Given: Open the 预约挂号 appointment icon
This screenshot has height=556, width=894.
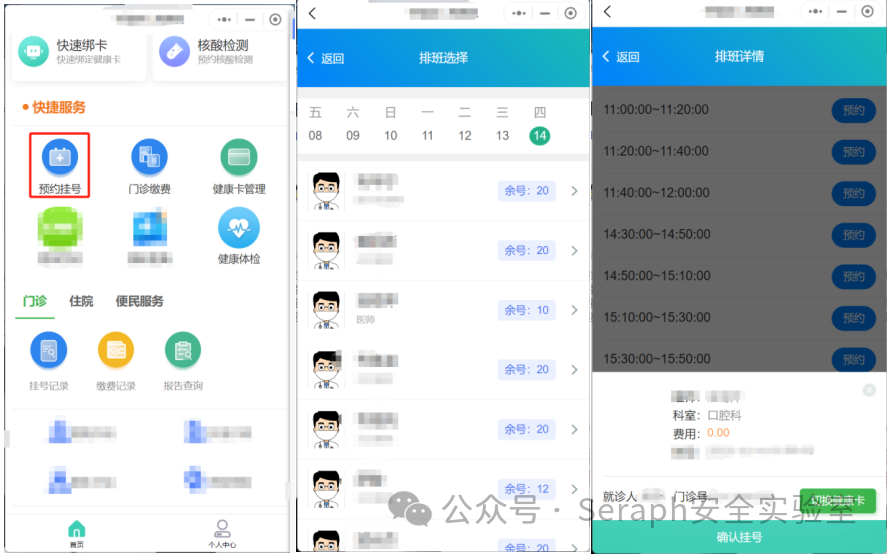Looking at the screenshot, I should pos(59,157).
